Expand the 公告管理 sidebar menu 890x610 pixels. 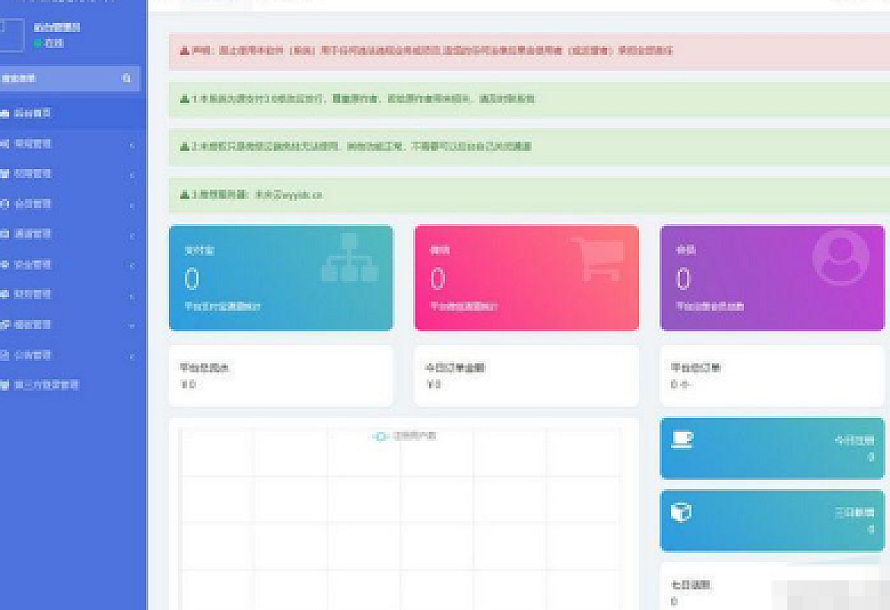coord(70,355)
